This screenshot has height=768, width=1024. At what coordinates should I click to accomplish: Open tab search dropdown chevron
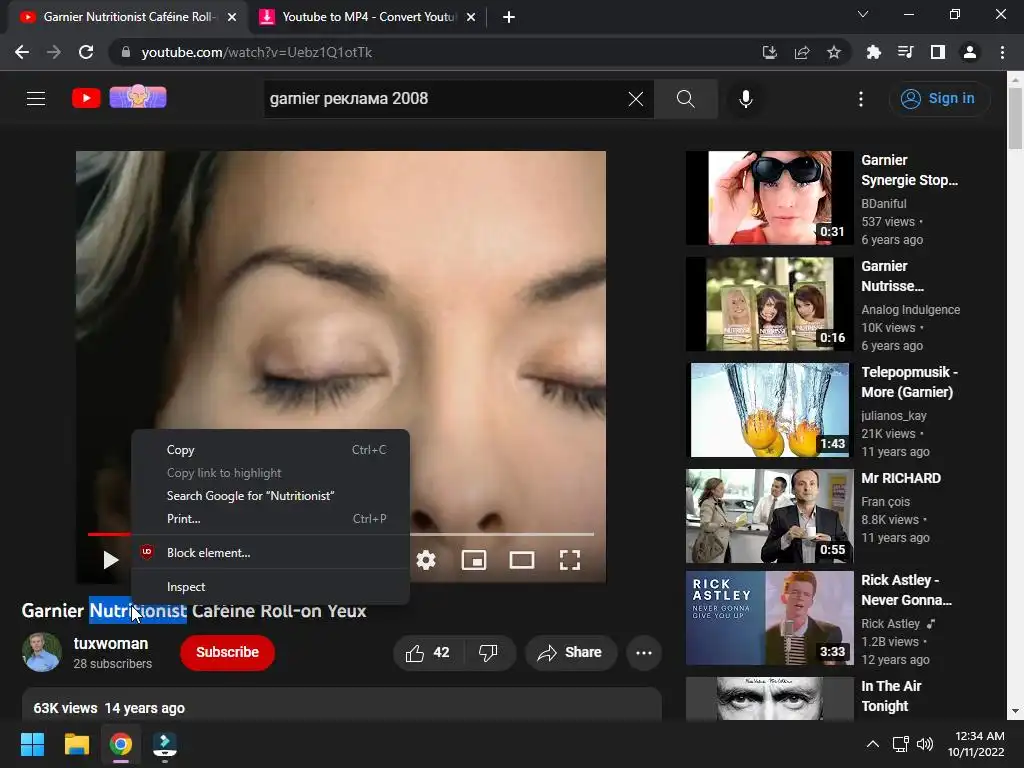(x=863, y=14)
